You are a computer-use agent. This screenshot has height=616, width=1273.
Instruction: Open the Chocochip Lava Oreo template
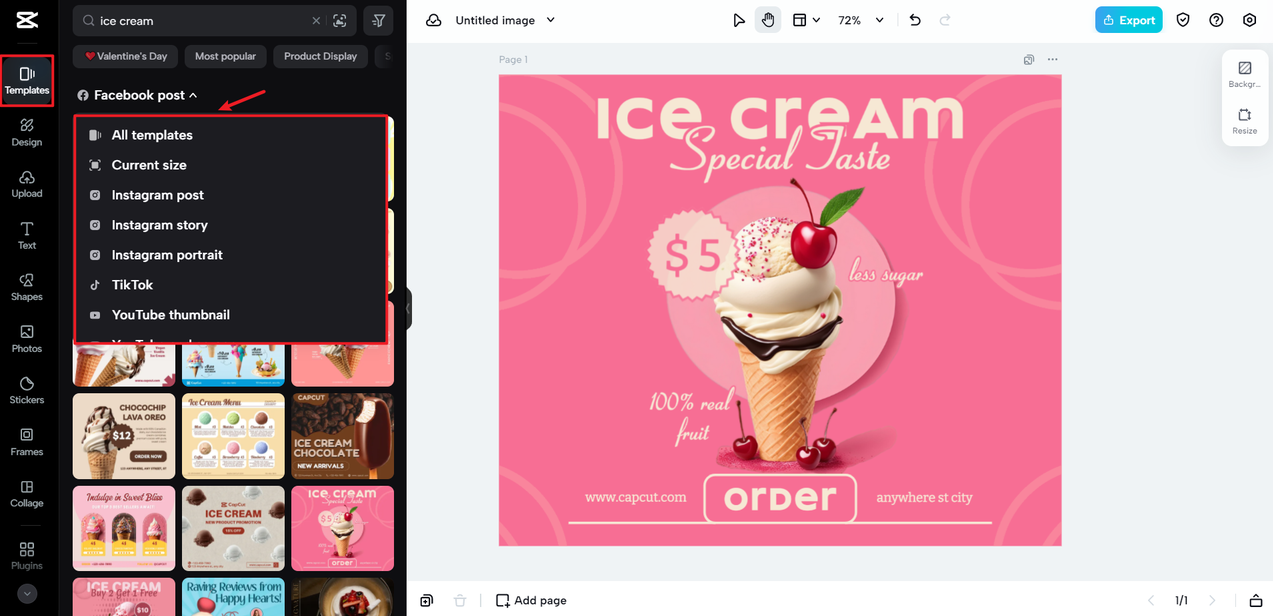pos(124,436)
